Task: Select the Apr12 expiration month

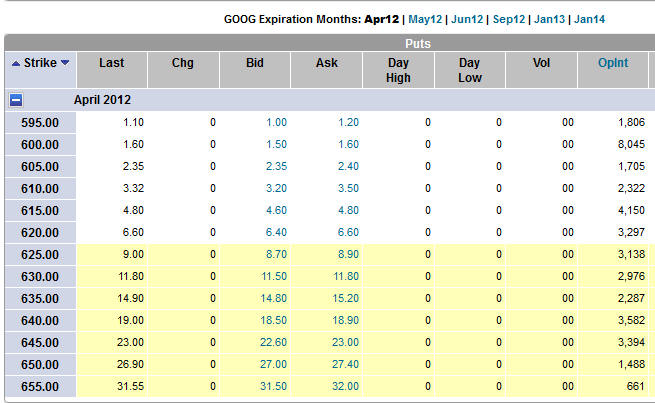Action: pyautogui.click(x=382, y=19)
